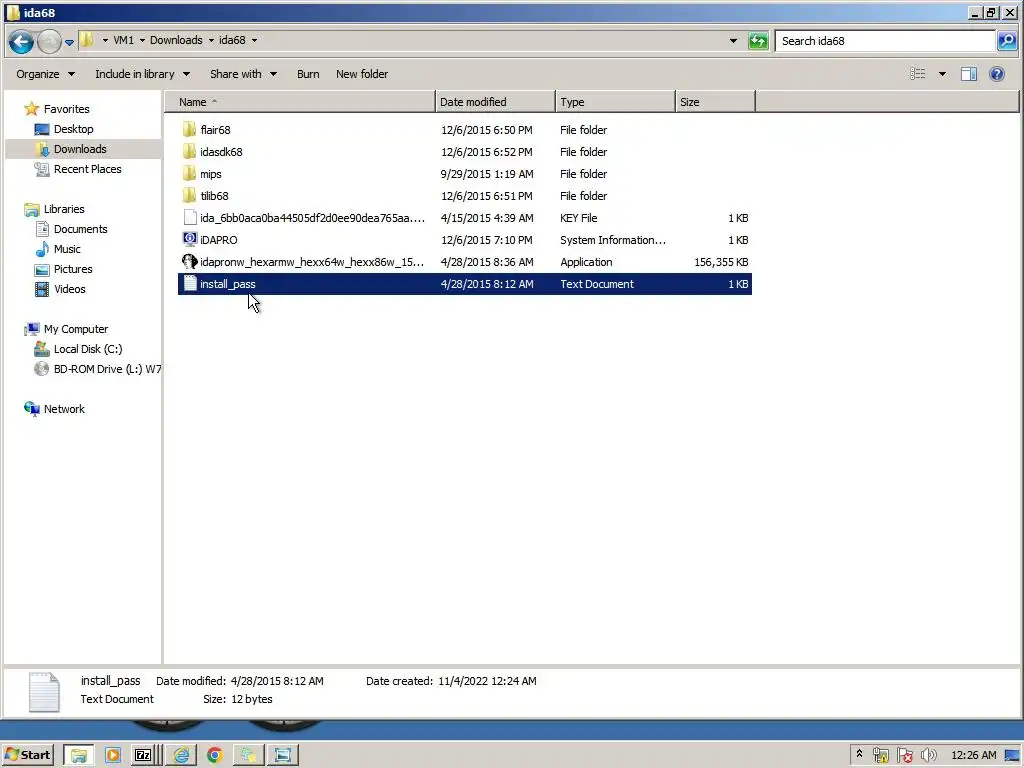Launch Windows Media Player from taskbar

[x=112, y=755]
